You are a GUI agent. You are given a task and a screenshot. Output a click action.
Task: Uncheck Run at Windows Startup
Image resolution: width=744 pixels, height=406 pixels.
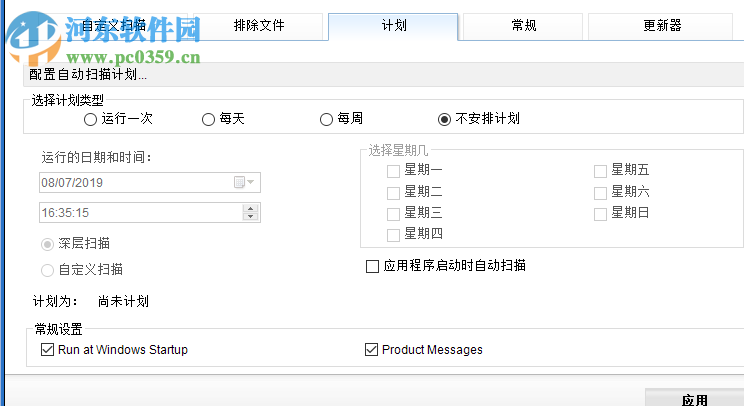[x=47, y=350]
